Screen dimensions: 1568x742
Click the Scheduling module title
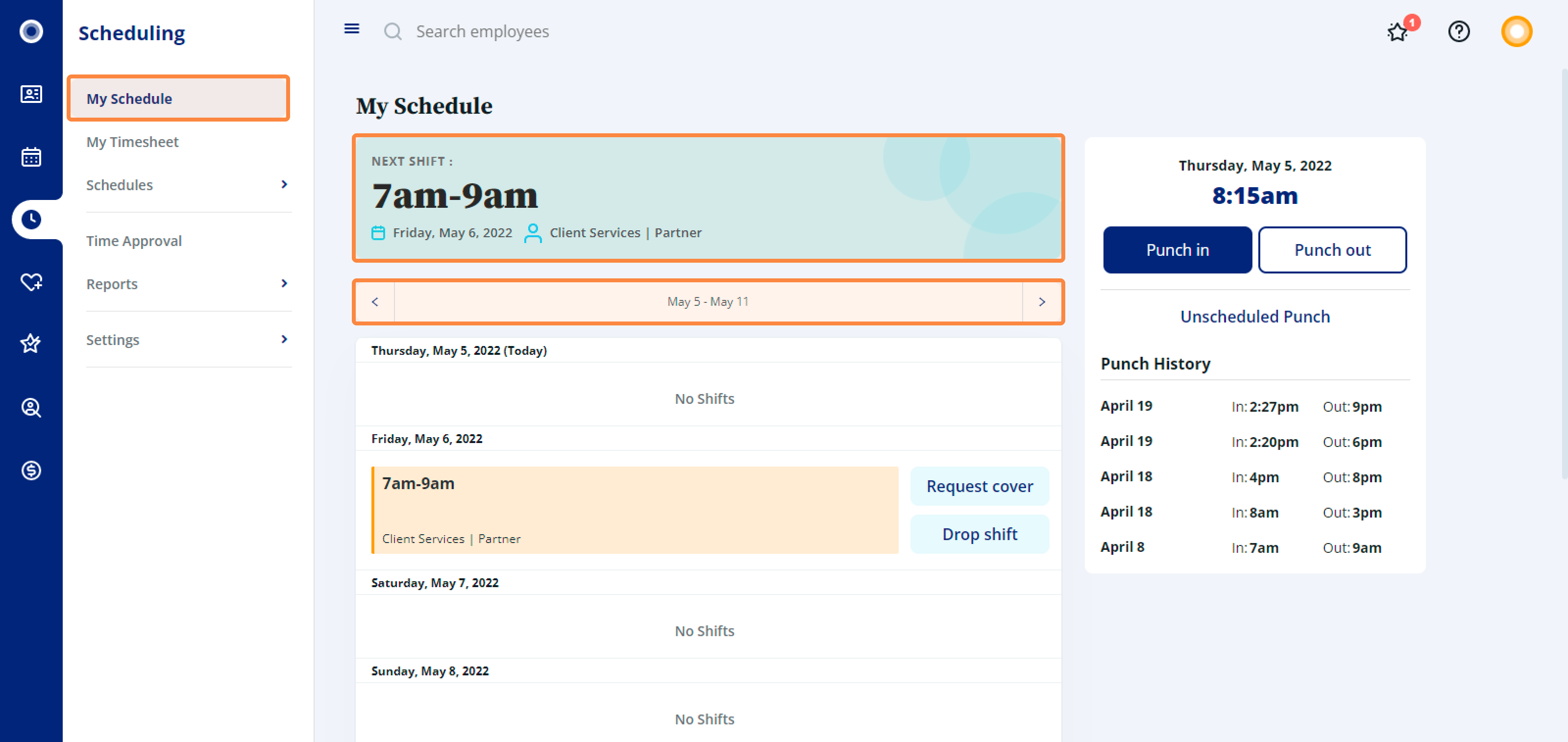click(131, 33)
